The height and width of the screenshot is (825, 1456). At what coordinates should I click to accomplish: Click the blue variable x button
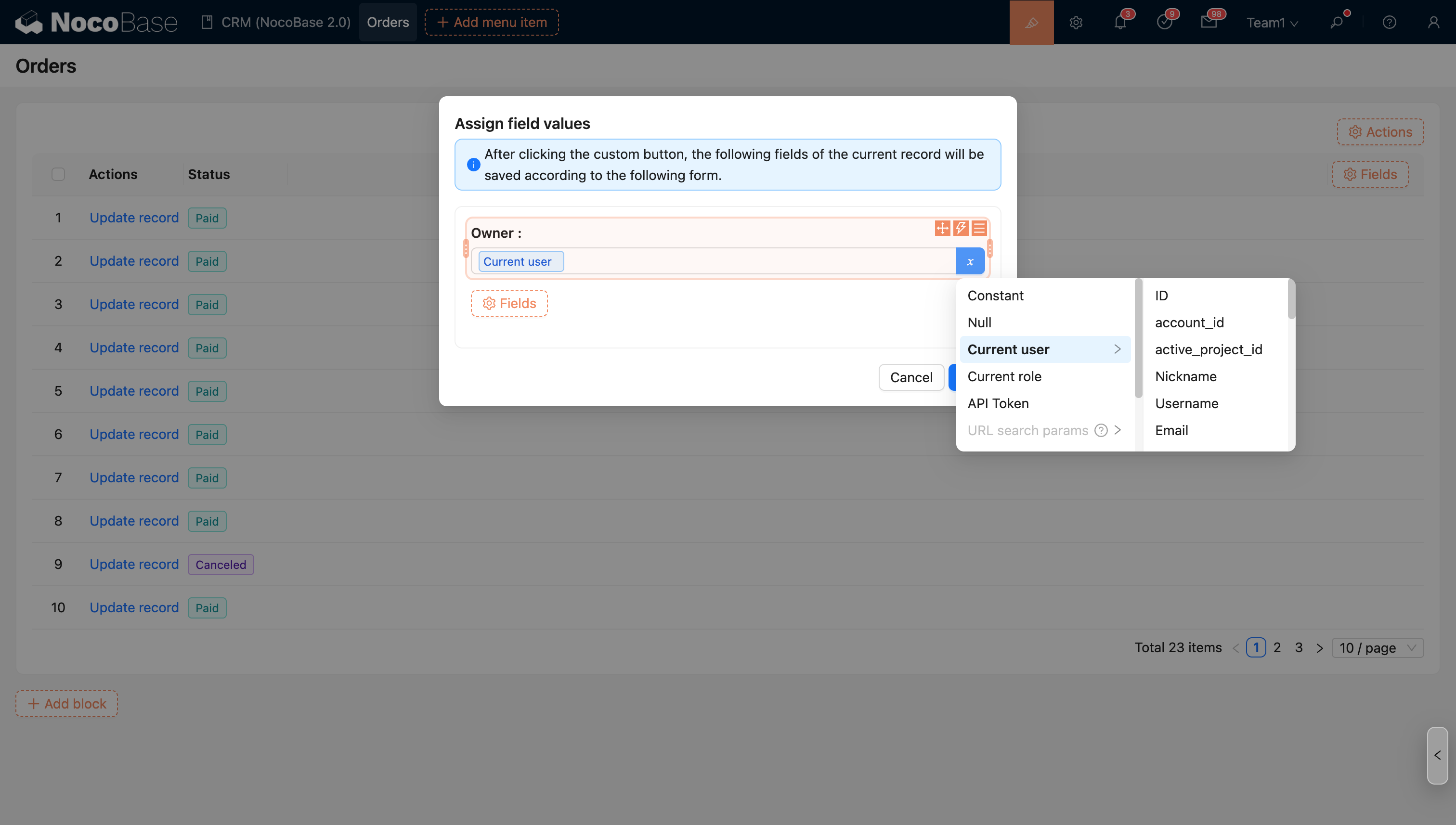tap(970, 261)
